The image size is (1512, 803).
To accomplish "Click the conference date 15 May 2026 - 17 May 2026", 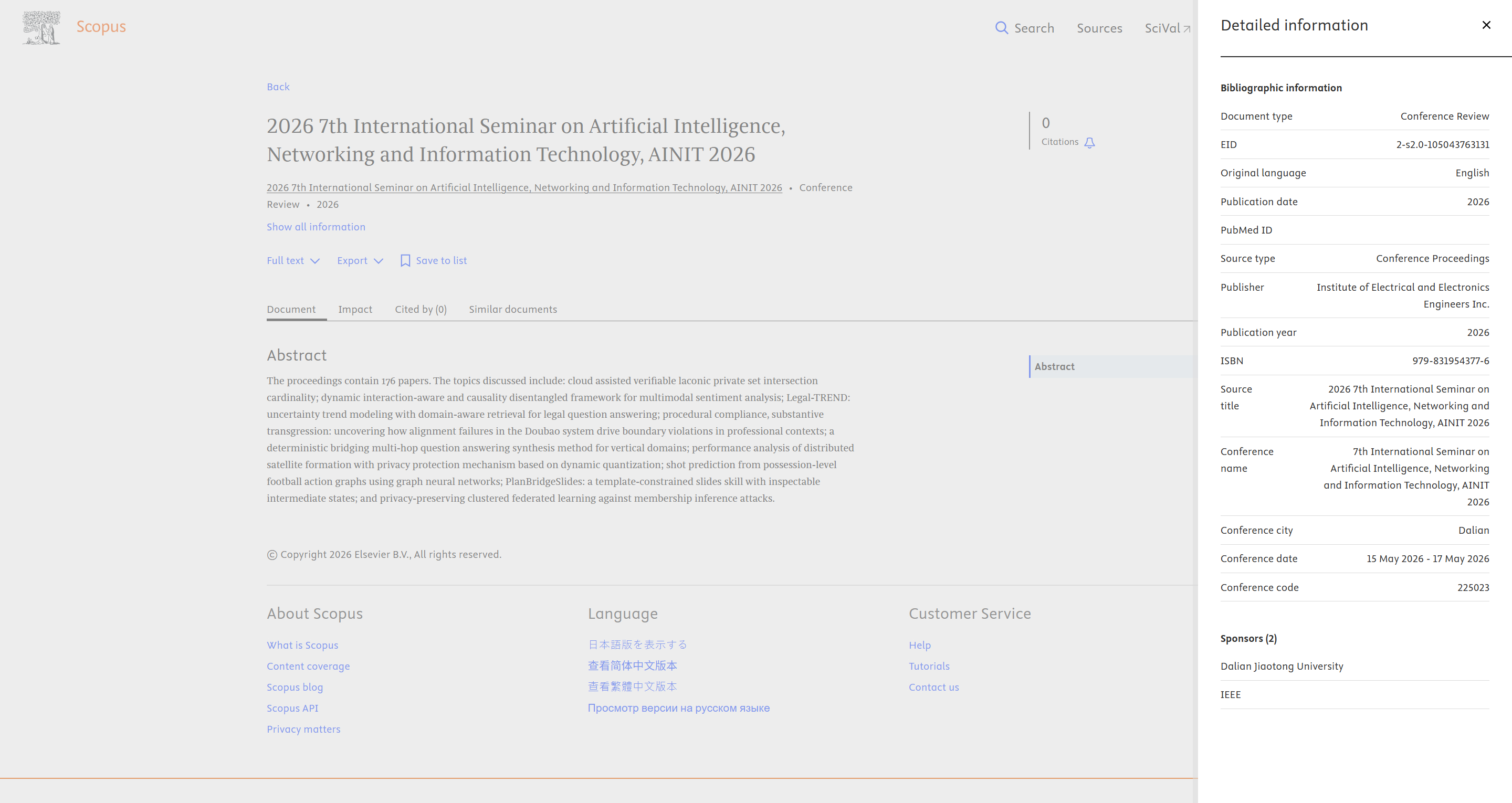I will pyautogui.click(x=1427, y=559).
